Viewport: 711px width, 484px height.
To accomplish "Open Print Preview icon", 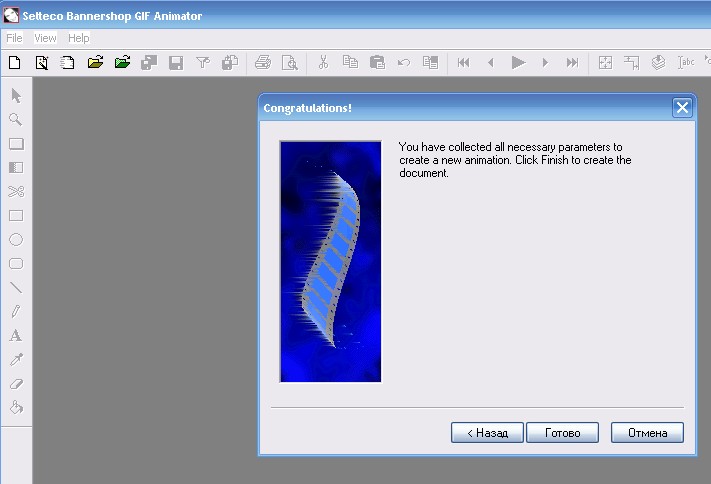I will 290,62.
